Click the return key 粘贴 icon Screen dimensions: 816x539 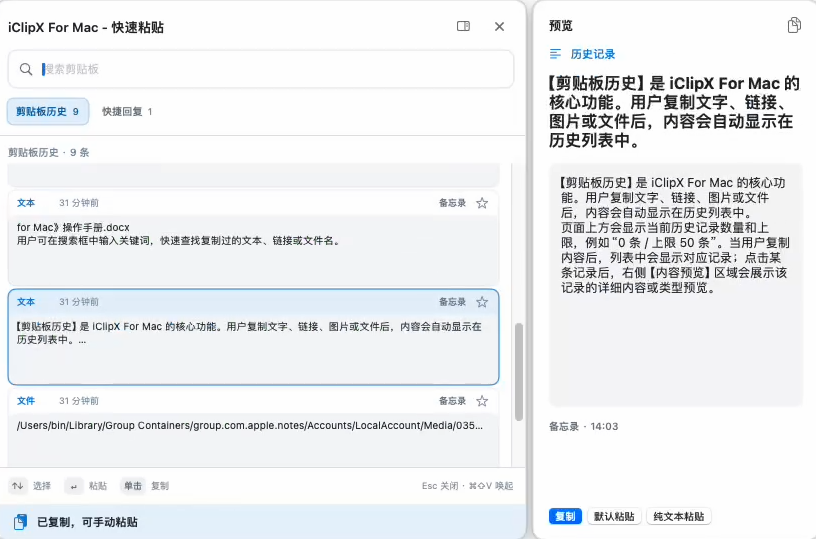74,486
